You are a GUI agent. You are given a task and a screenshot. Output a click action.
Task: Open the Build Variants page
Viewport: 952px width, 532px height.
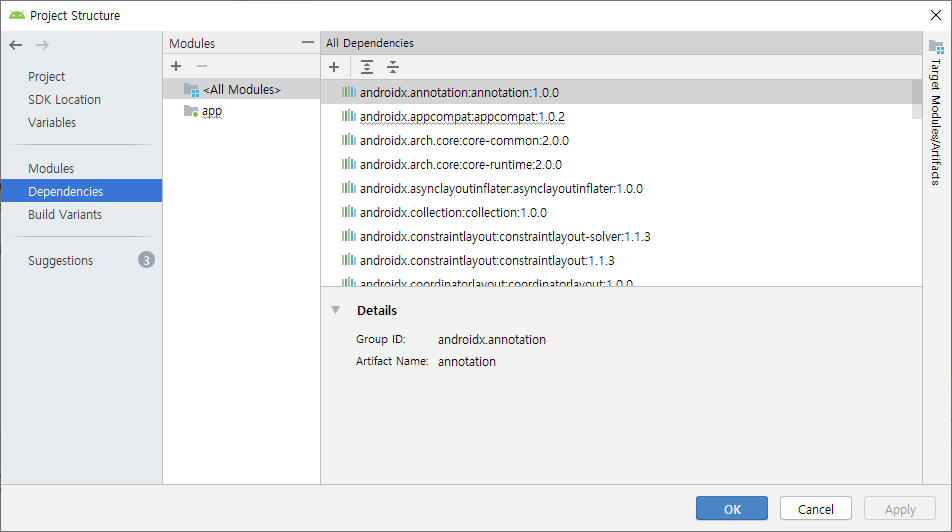65,214
